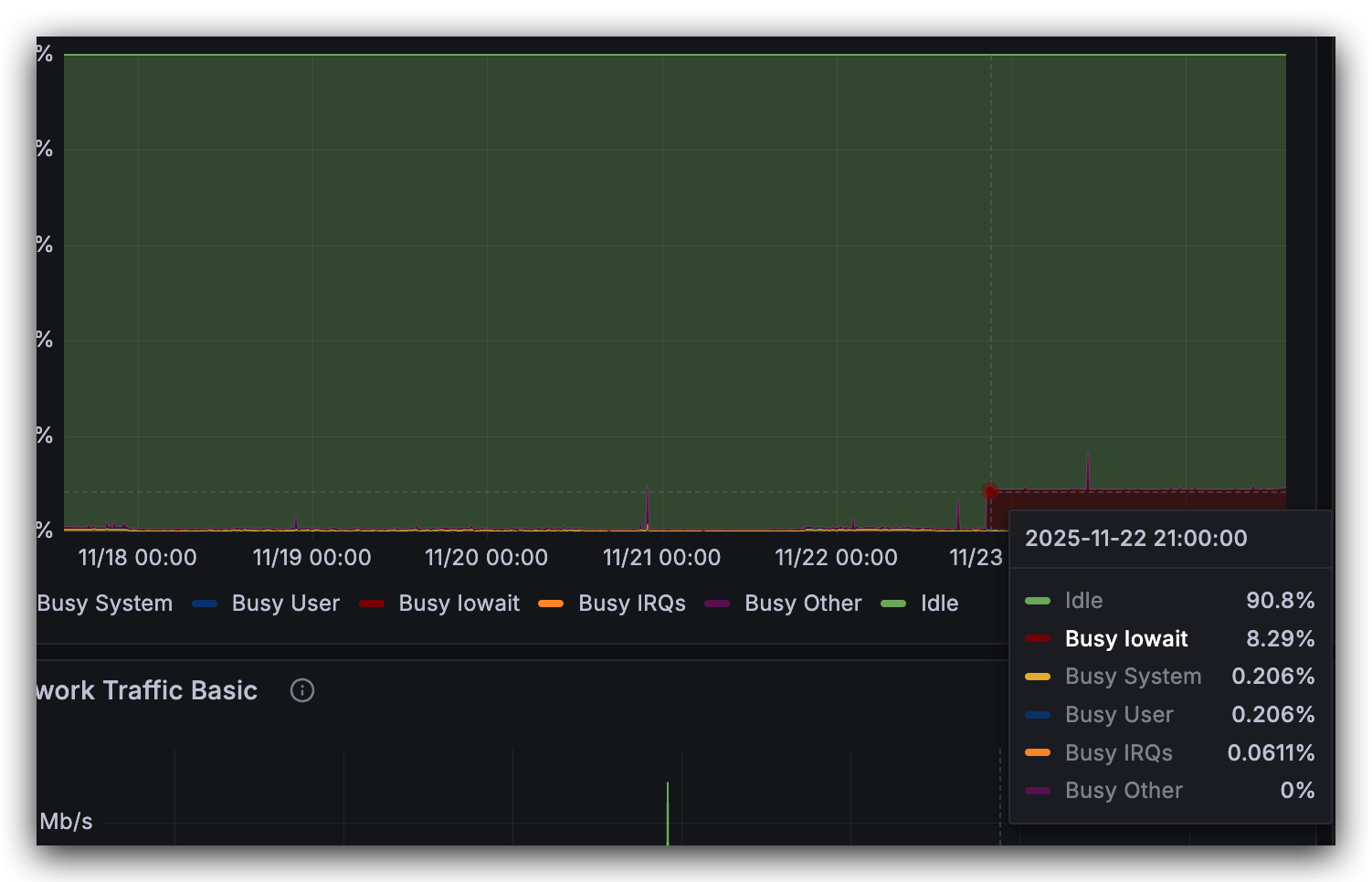Viewport: 1372px width, 882px height.
Task: Click the 11/18 00:00 x-axis label
Action: click(137, 558)
